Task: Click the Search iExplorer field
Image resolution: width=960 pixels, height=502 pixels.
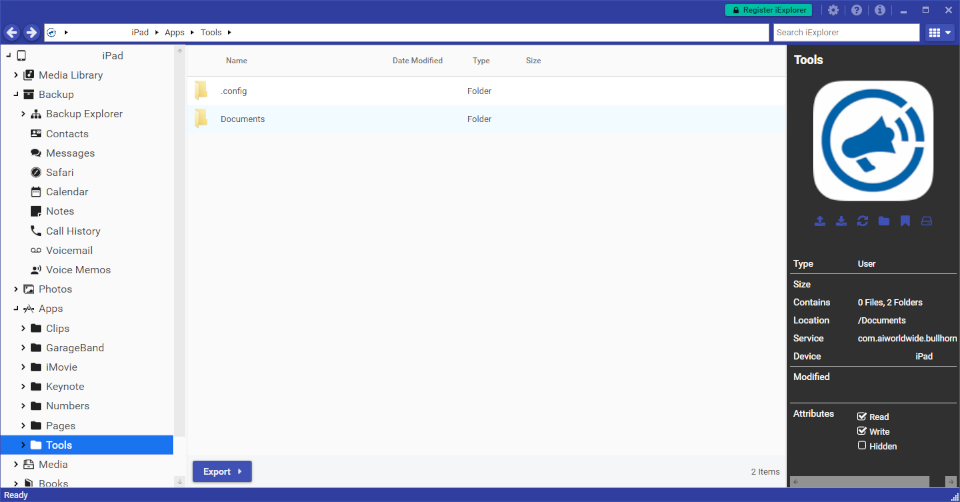Action: 845,33
